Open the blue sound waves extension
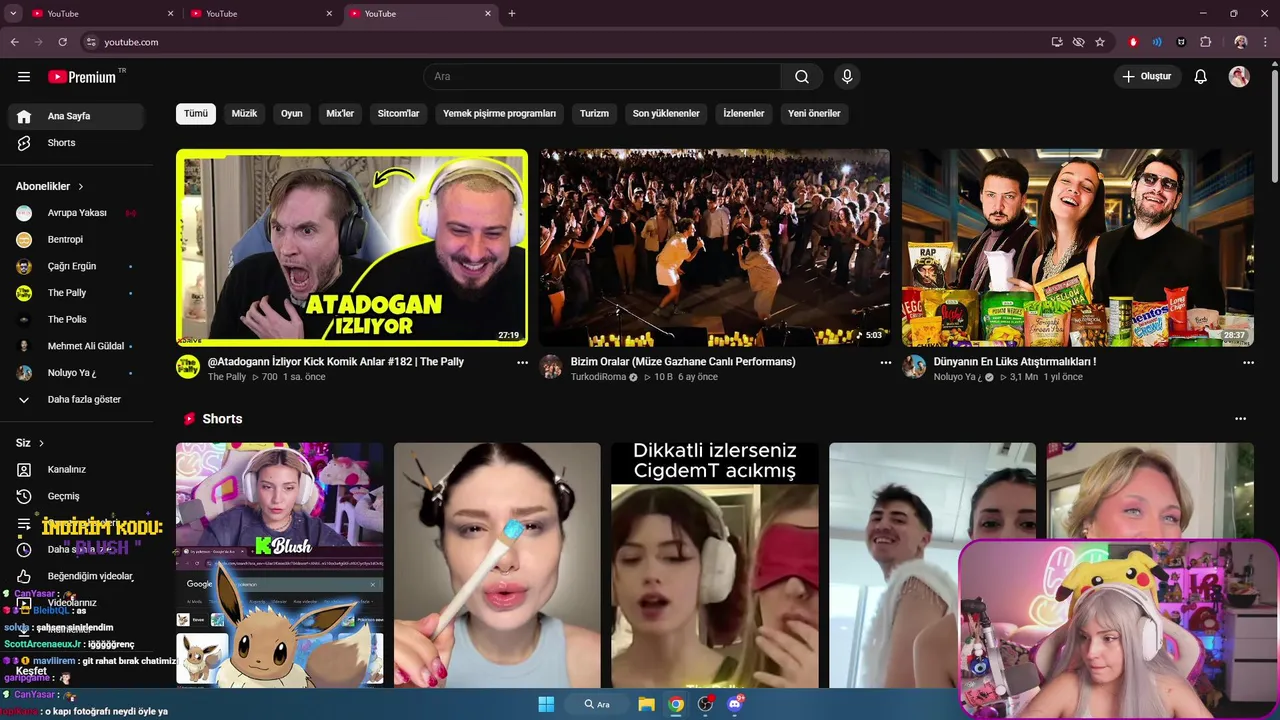This screenshot has width=1280, height=720. pos(1157,42)
